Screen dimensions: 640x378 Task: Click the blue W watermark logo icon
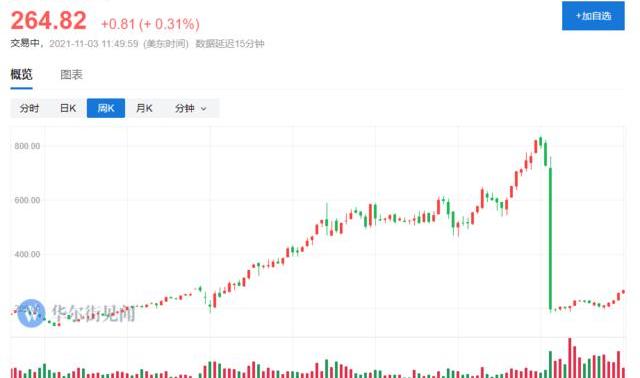pos(31,314)
